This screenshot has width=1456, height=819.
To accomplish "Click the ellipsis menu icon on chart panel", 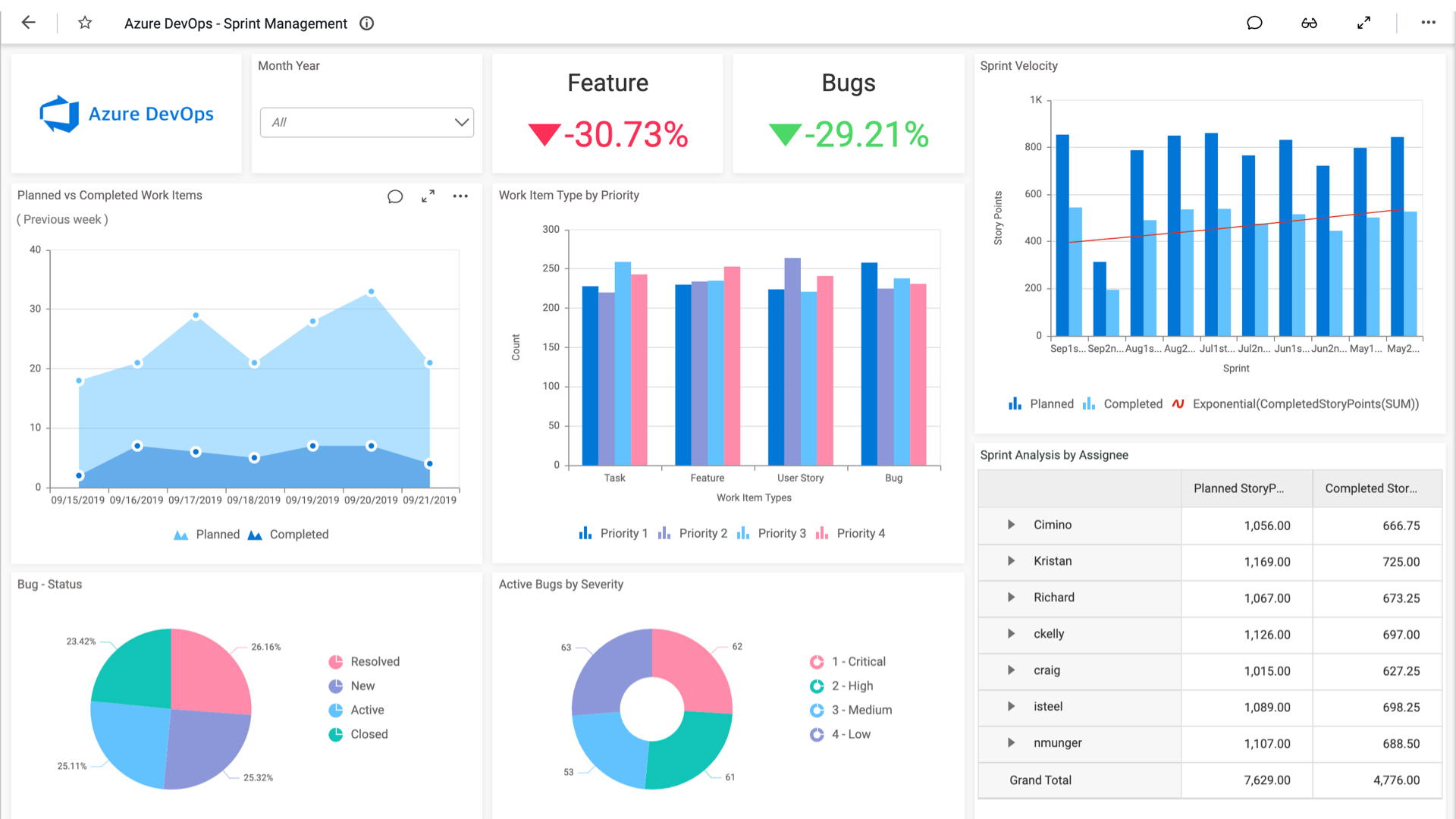I will (x=460, y=196).
